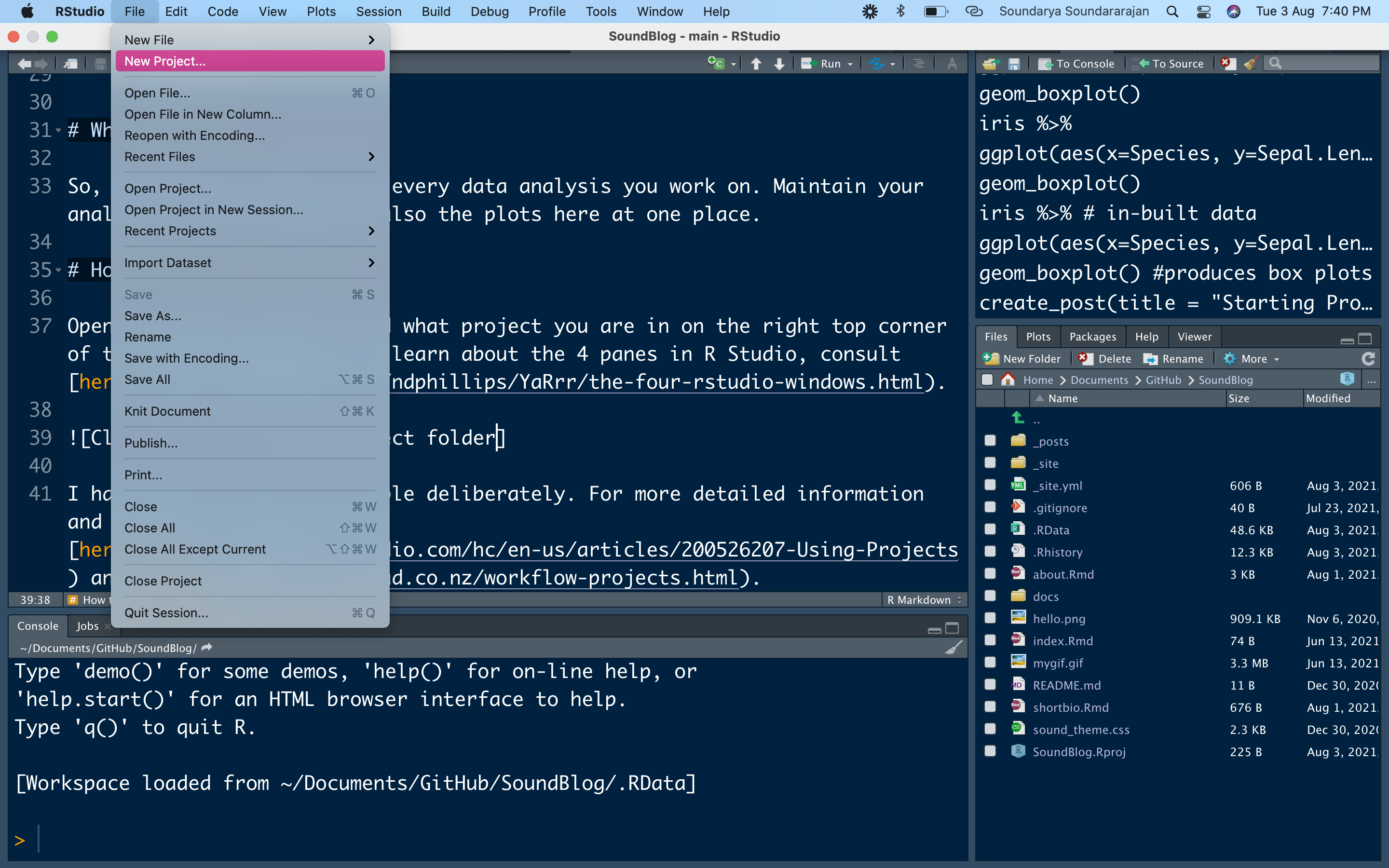Open the docs folder
The height and width of the screenshot is (868, 1389).
[1045, 597]
